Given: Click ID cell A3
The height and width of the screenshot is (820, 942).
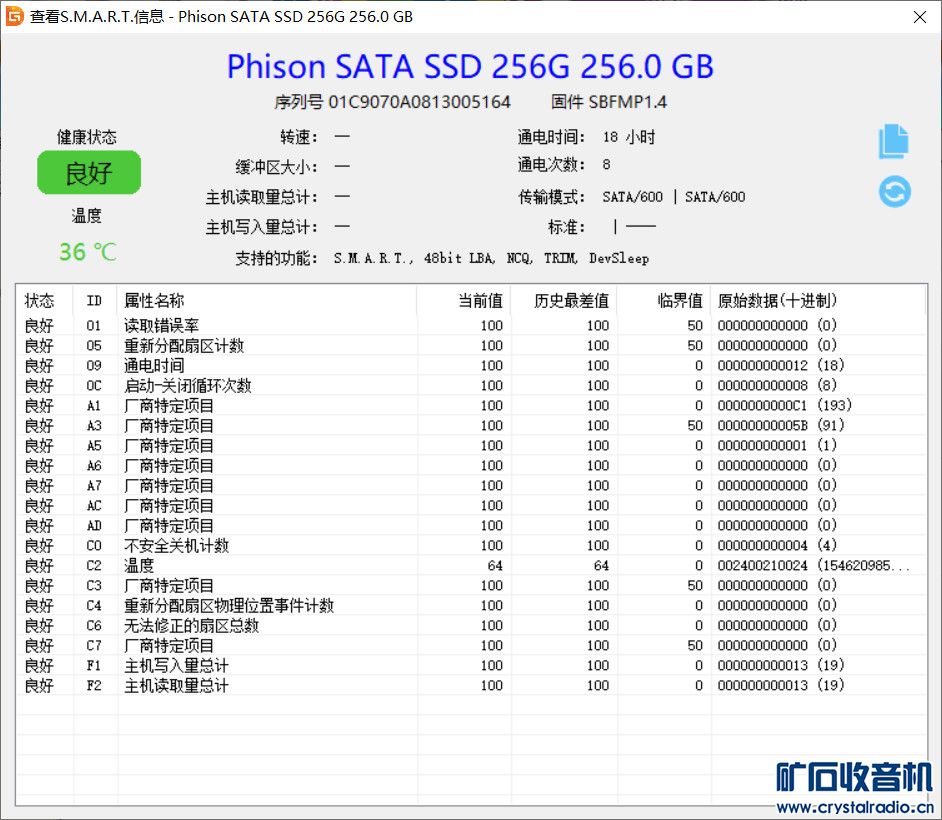Looking at the screenshot, I should [x=94, y=425].
